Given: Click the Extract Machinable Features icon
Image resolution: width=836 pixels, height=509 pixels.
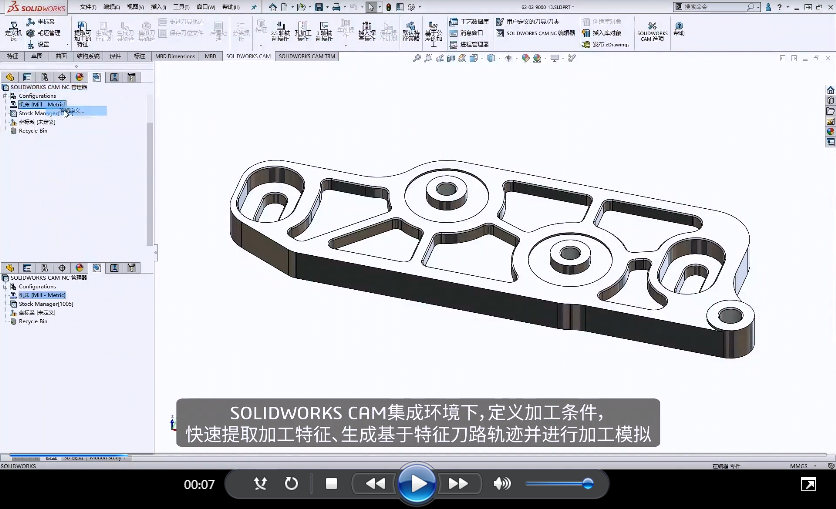Looking at the screenshot, I should pyautogui.click(x=82, y=33).
